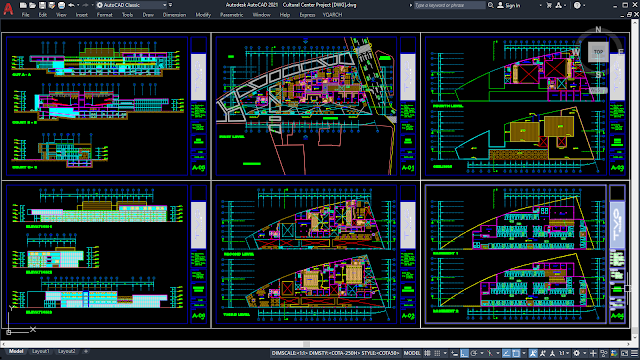Click the Autodesk Account triangle icon

[558, 5]
